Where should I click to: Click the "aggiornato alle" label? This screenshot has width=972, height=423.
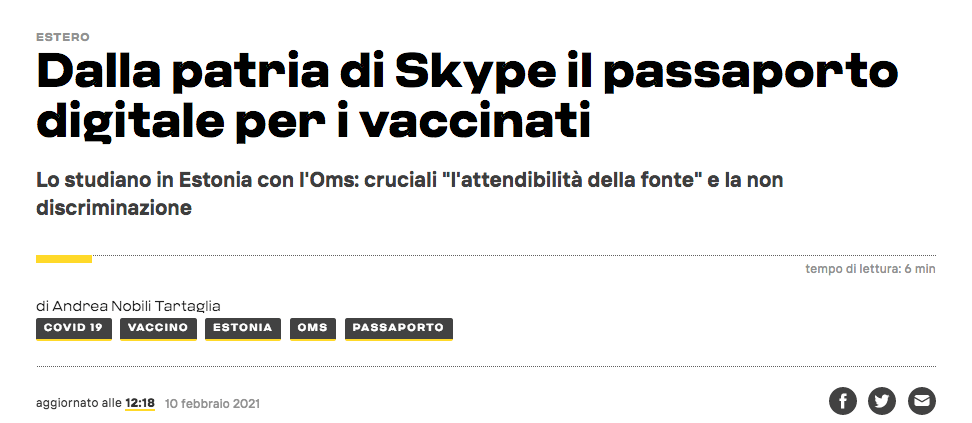[79, 403]
